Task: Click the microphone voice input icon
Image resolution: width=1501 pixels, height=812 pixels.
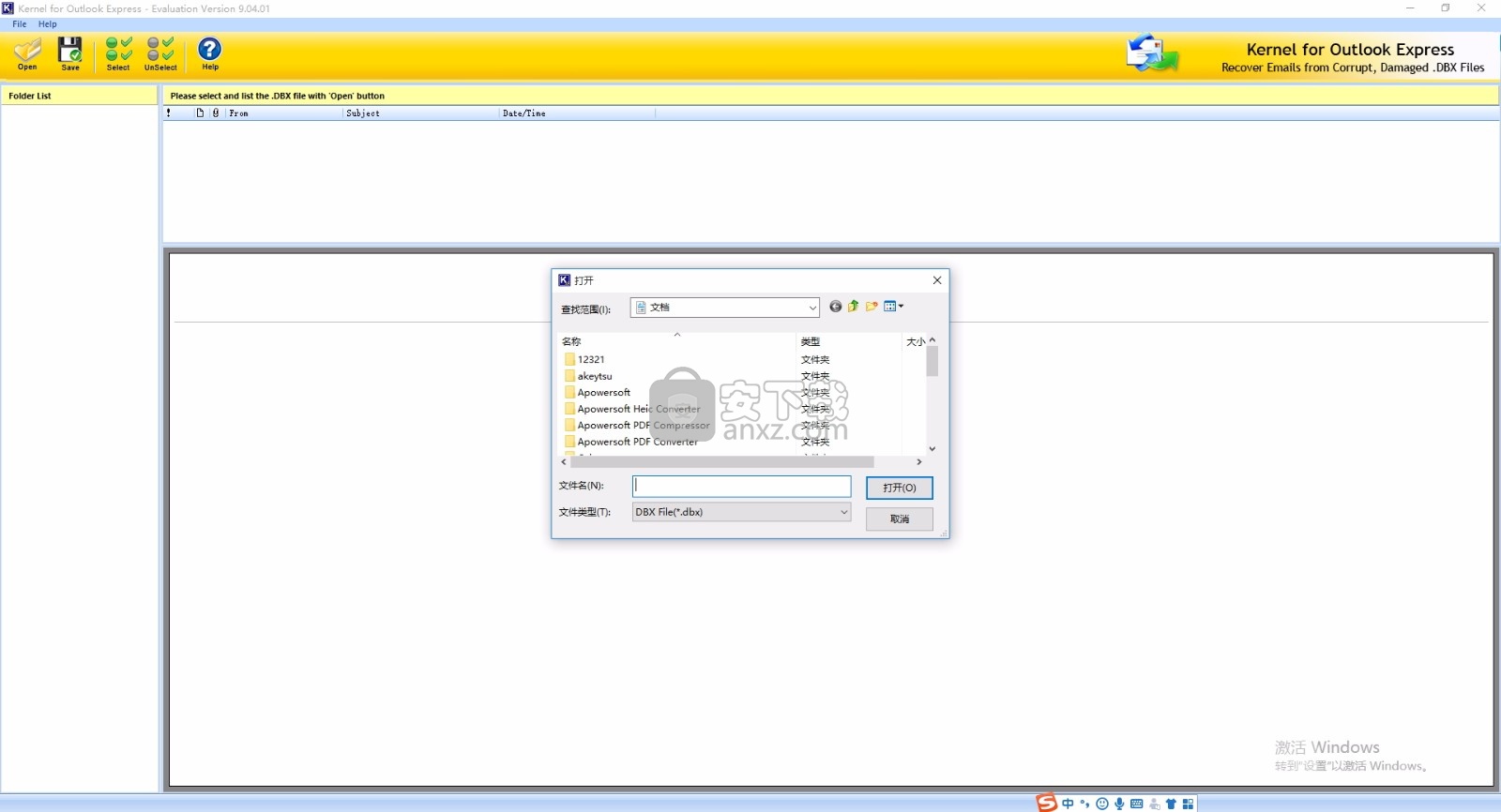Action: [1119, 804]
